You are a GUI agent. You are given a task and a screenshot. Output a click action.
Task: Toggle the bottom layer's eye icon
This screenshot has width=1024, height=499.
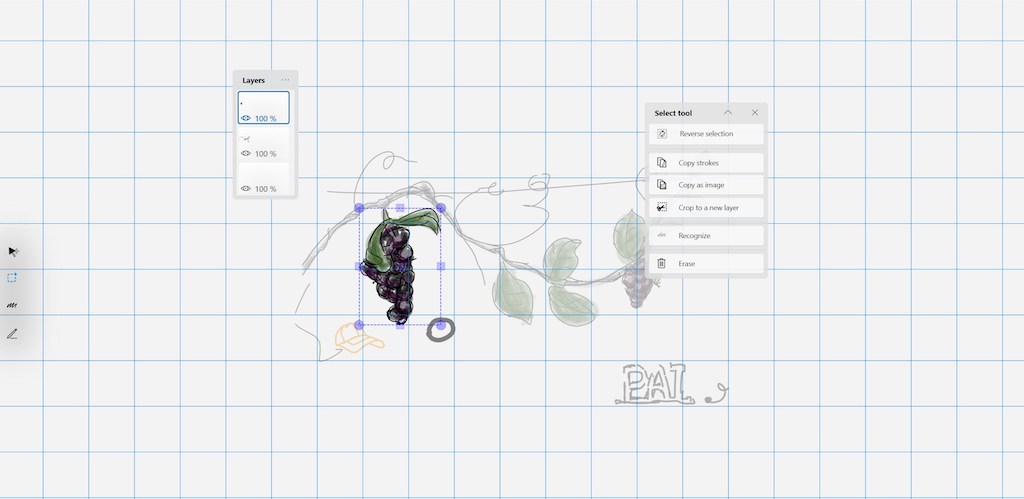(246, 189)
